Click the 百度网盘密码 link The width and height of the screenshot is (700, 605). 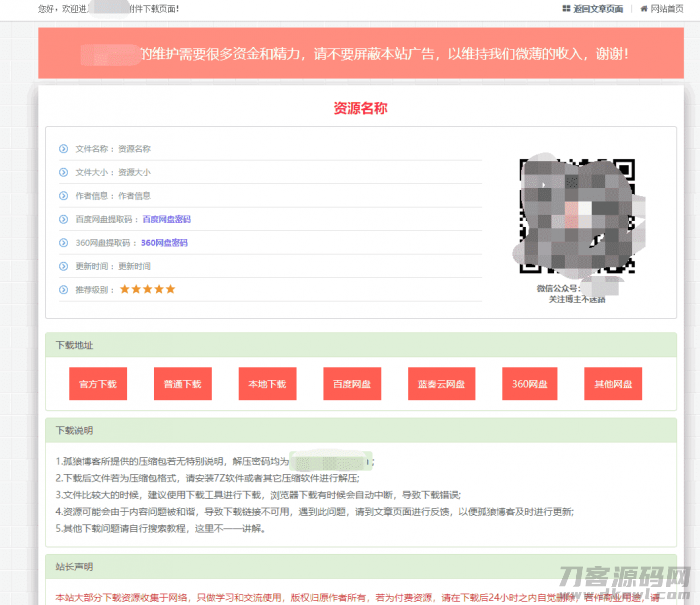point(166,219)
